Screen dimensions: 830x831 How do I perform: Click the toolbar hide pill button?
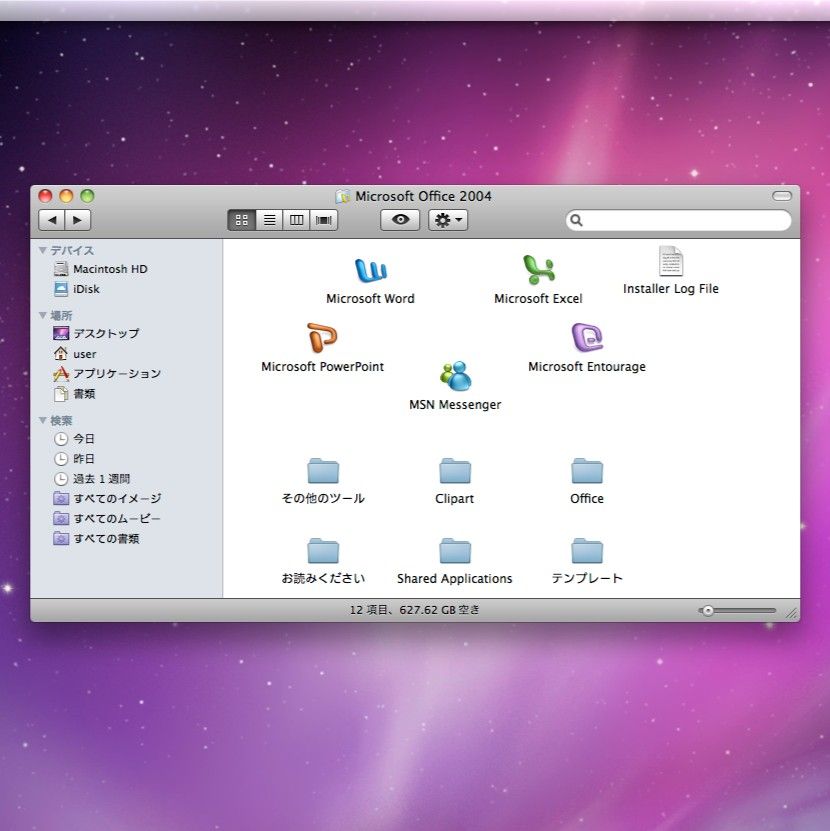click(782, 196)
